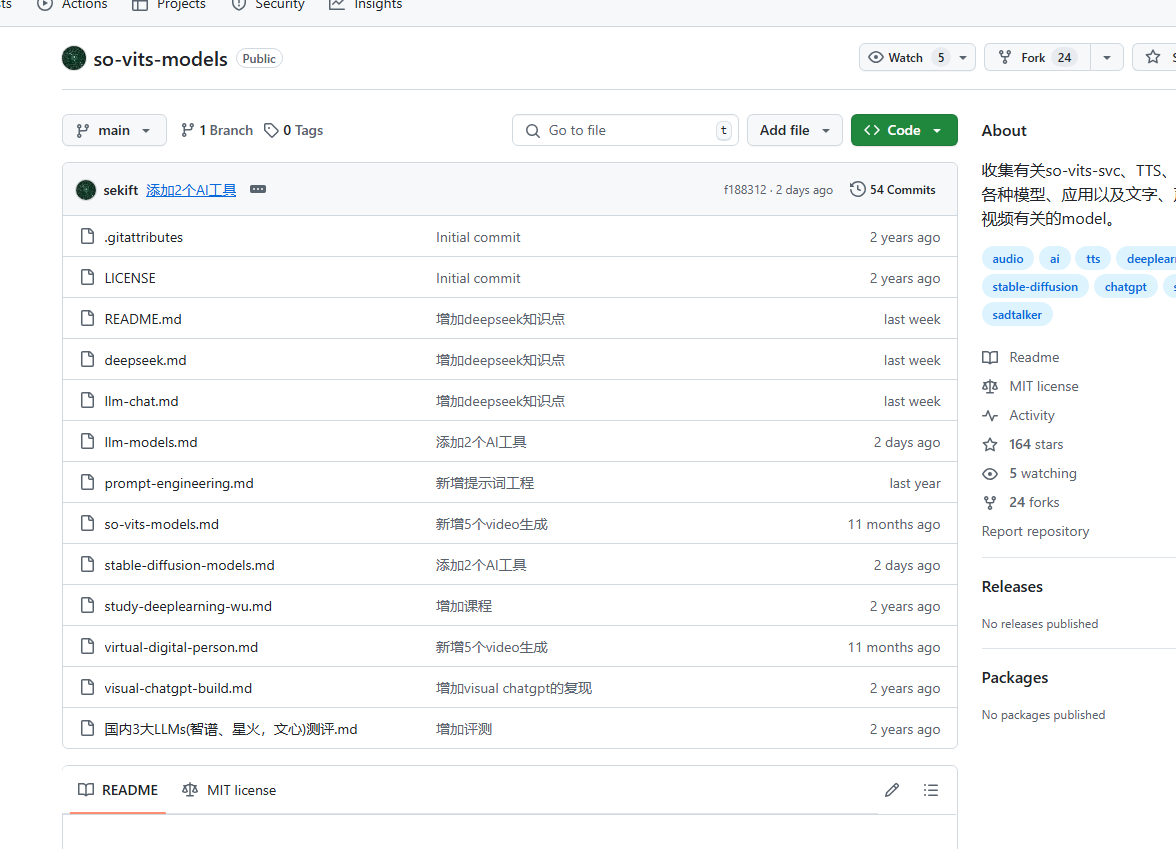Open the Actions tab
1176x849 pixels.
(x=73, y=4)
